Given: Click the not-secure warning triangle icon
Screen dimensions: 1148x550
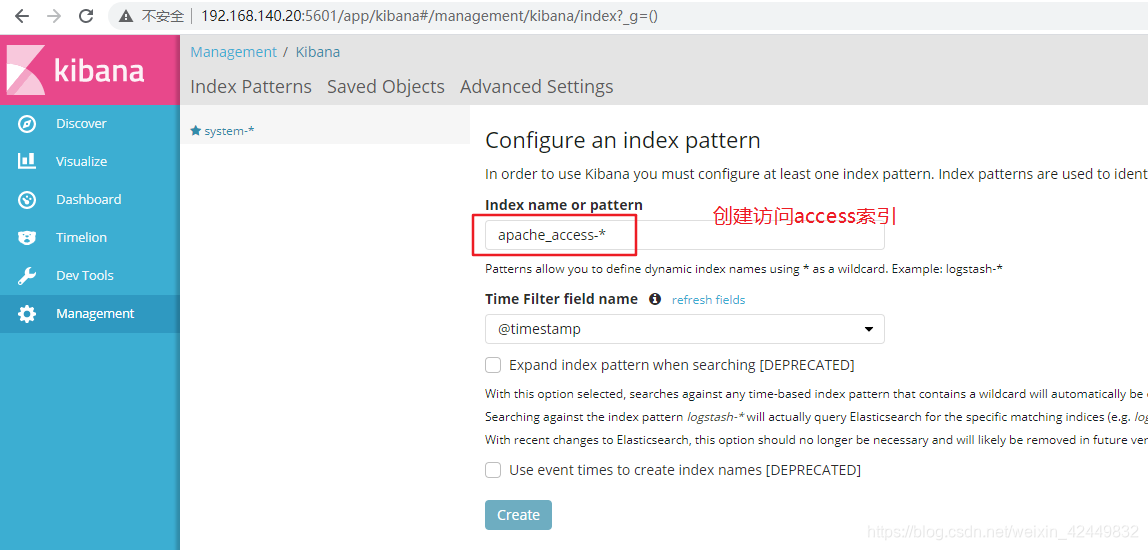Looking at the screenshot, I should tap(127, 15).
